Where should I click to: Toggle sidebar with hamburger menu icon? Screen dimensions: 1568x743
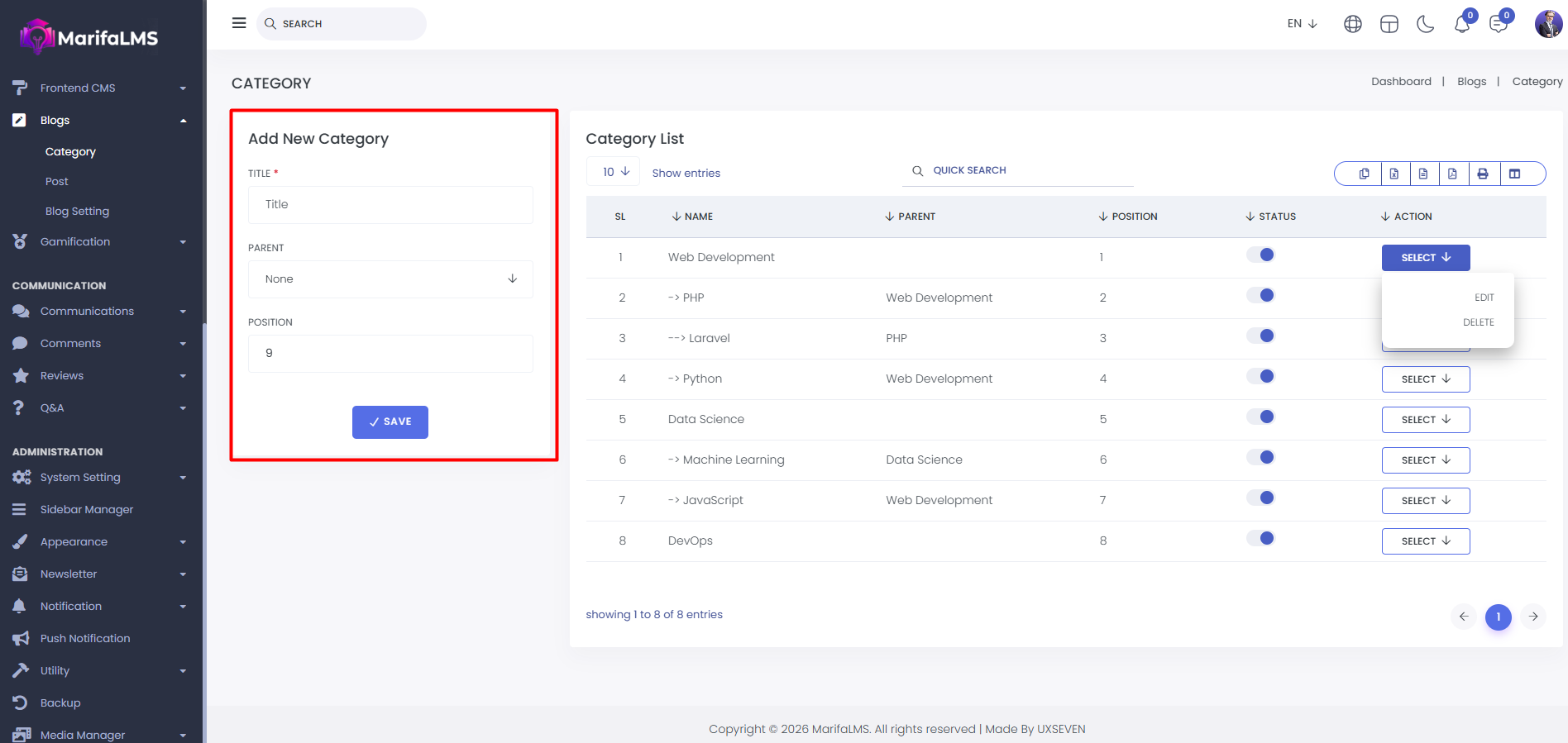(x=239, y=23)
